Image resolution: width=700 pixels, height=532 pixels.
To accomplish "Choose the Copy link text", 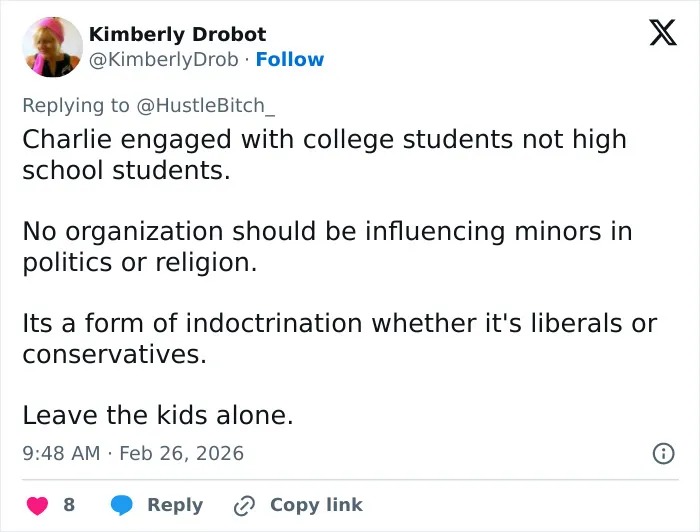I will pos(316,505).
